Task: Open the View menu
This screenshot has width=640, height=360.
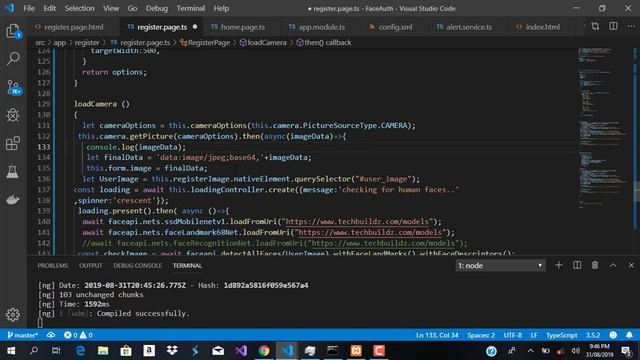Action: point(111,8)
